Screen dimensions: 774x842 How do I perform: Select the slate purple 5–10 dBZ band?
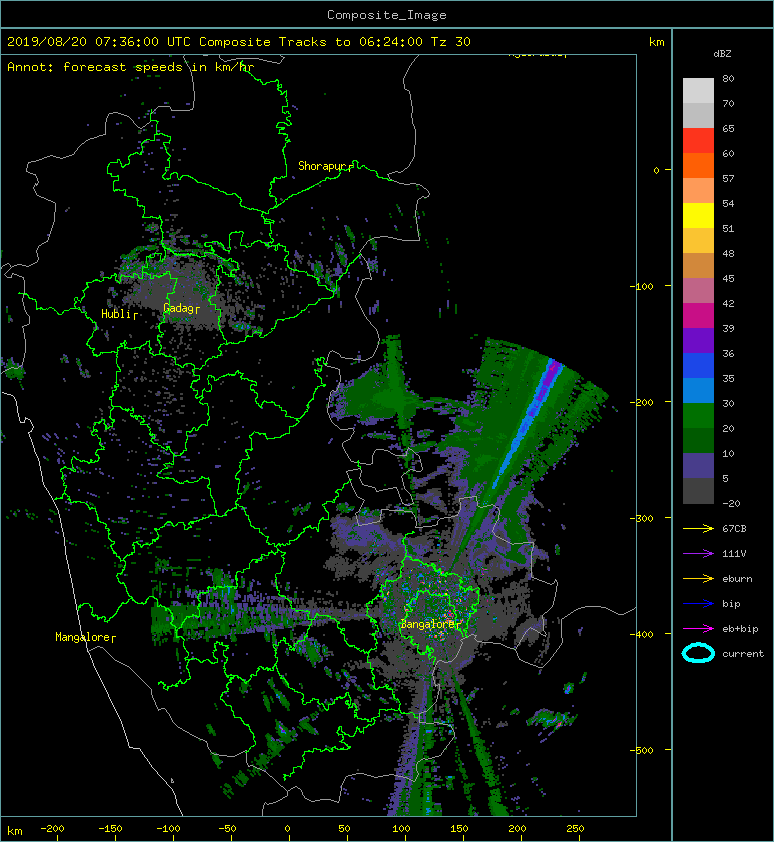698,465
